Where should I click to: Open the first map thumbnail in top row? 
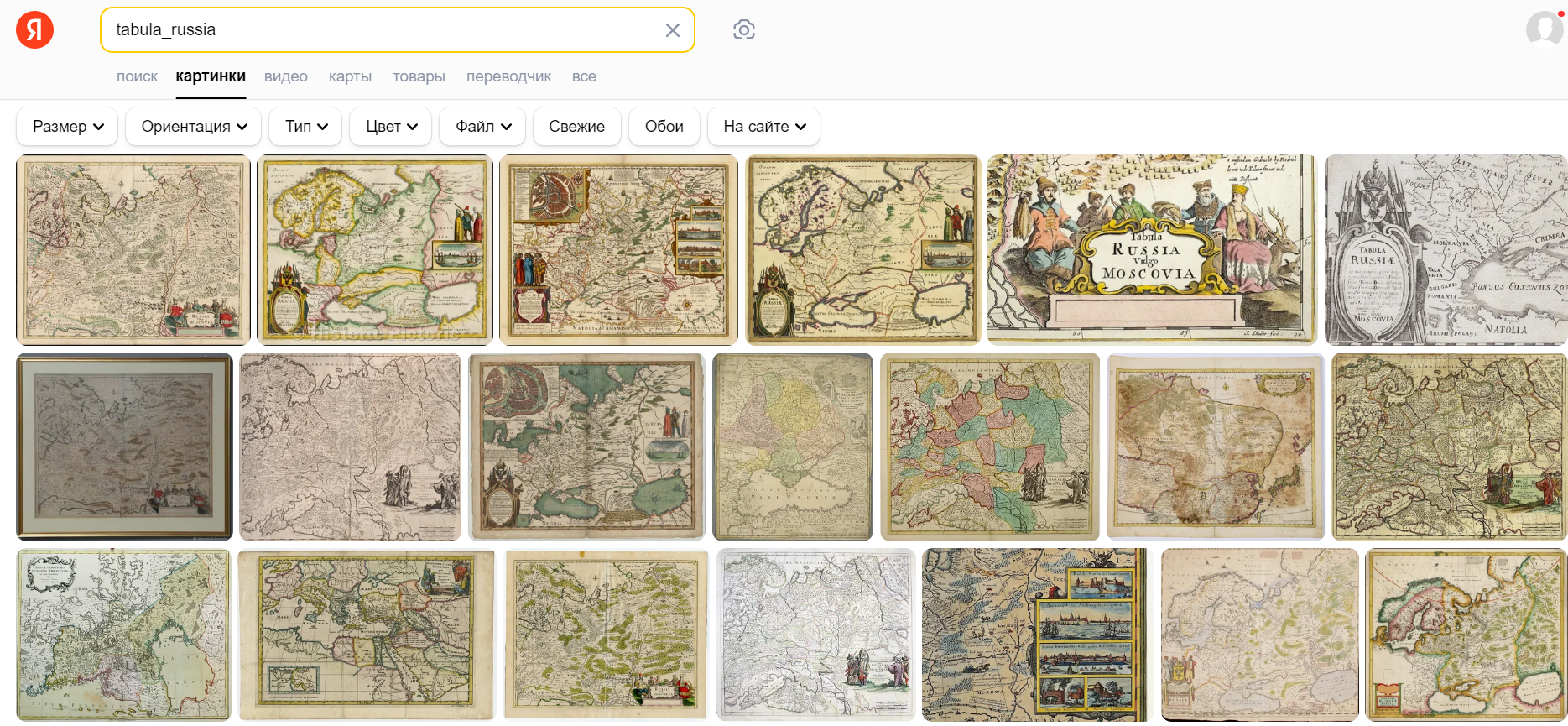click(x=133, y=249)
